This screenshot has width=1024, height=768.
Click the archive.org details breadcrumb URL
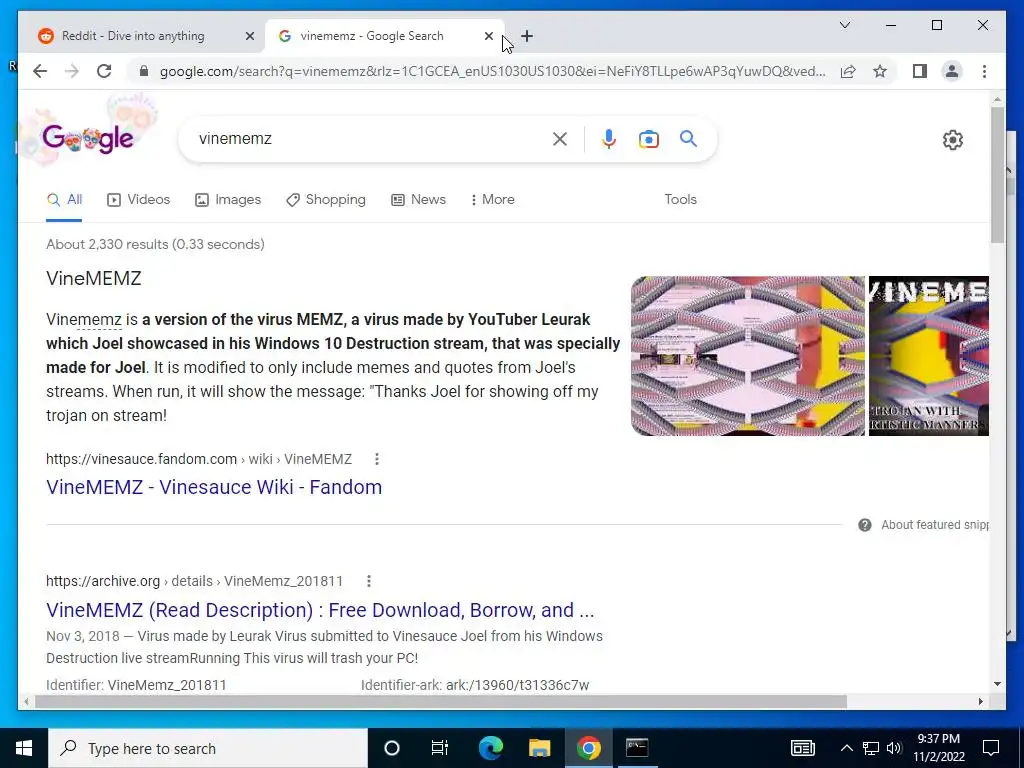(x=194, y=581)
